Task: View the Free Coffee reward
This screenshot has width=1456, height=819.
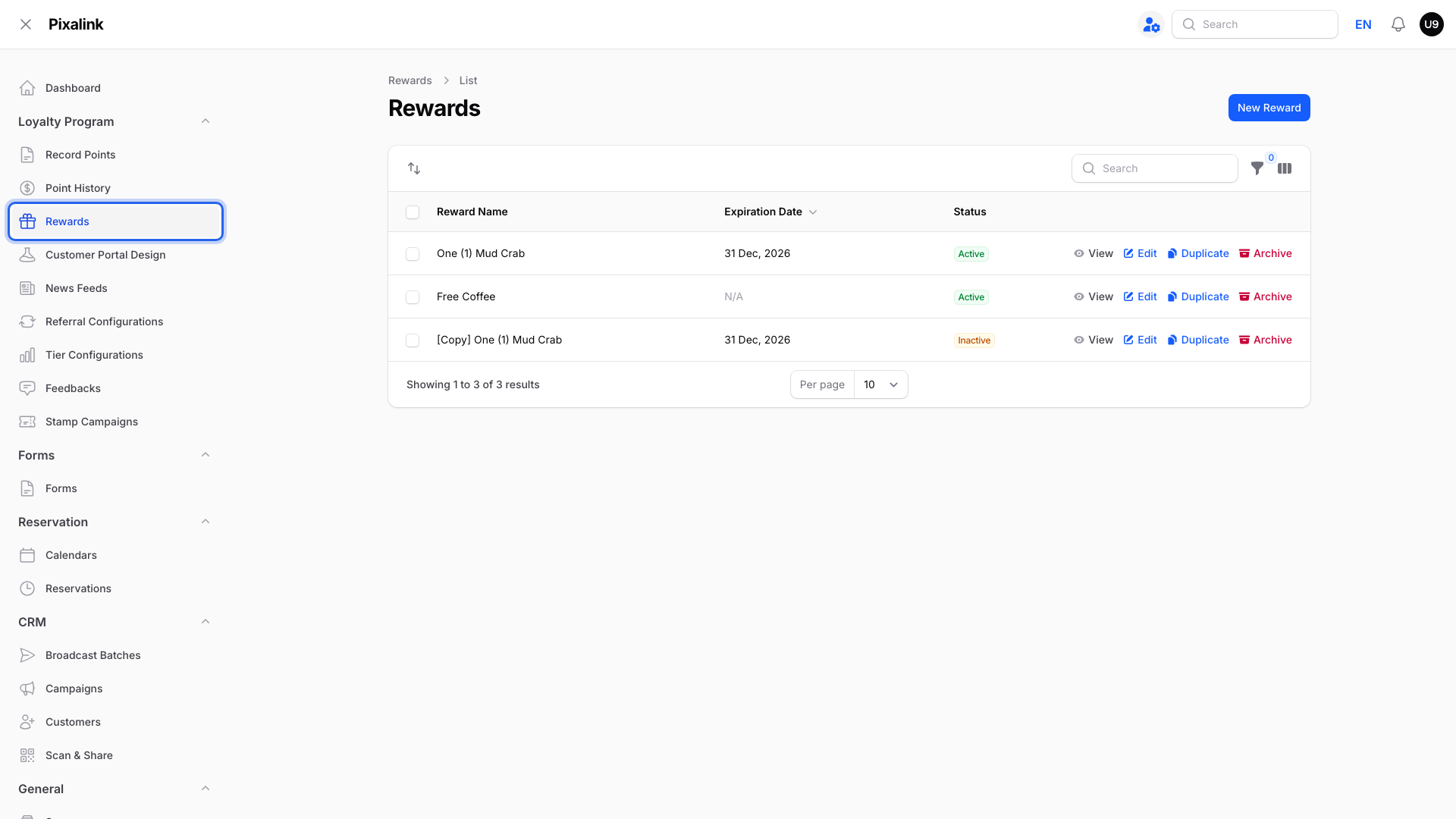Action: [x=1094, y=297]
